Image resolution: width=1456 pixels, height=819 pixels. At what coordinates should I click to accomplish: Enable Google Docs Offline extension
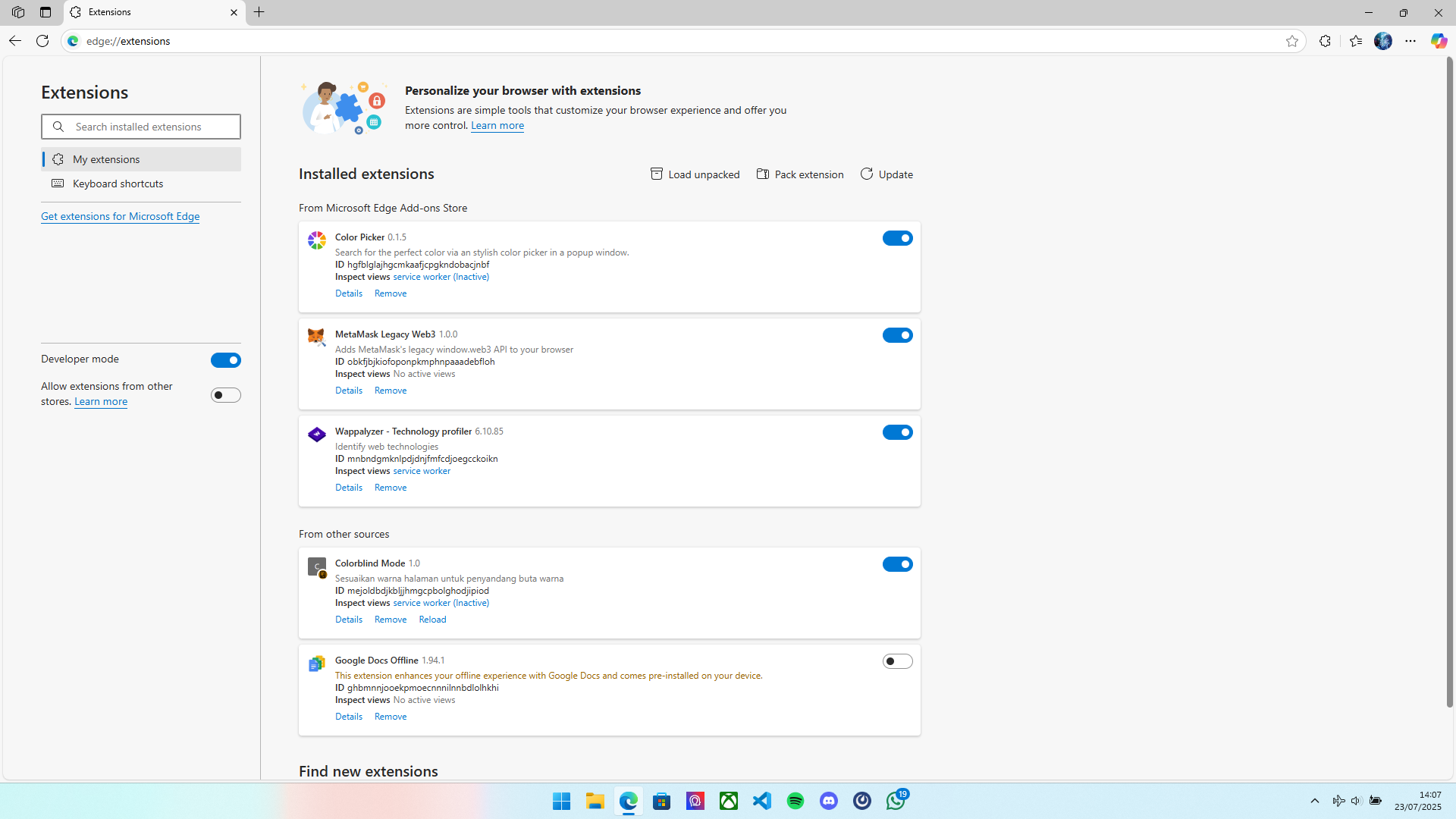[897, 661]
